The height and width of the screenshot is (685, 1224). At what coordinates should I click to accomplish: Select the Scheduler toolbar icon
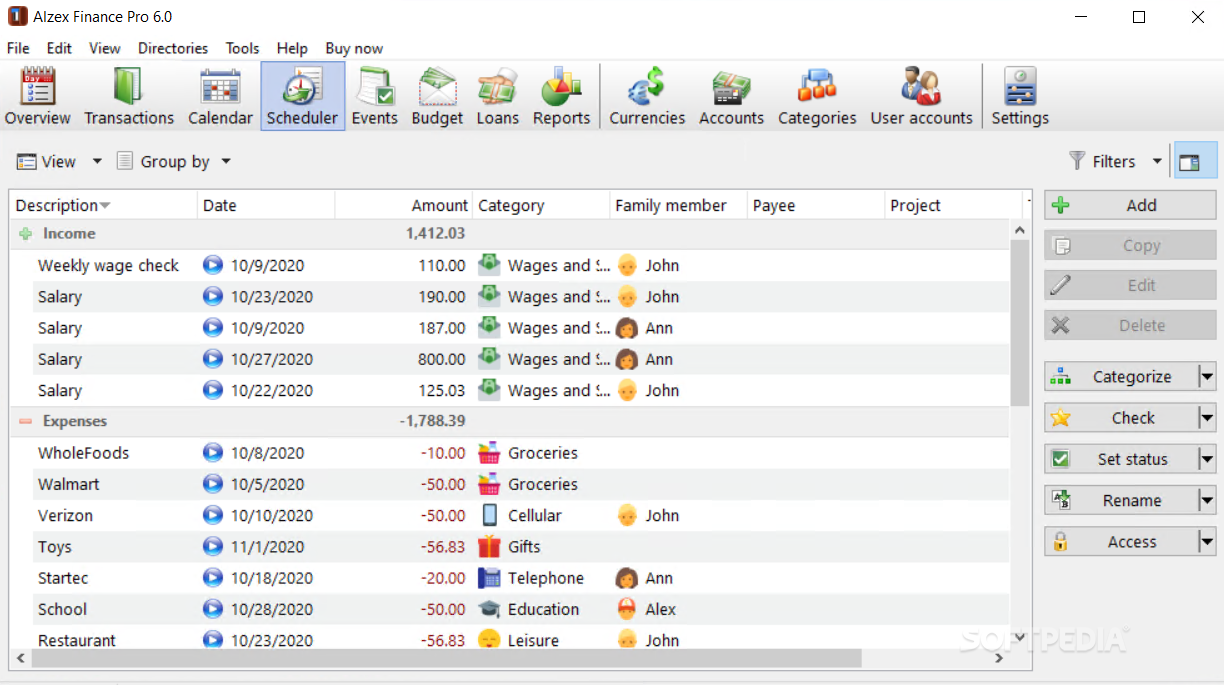303,96
